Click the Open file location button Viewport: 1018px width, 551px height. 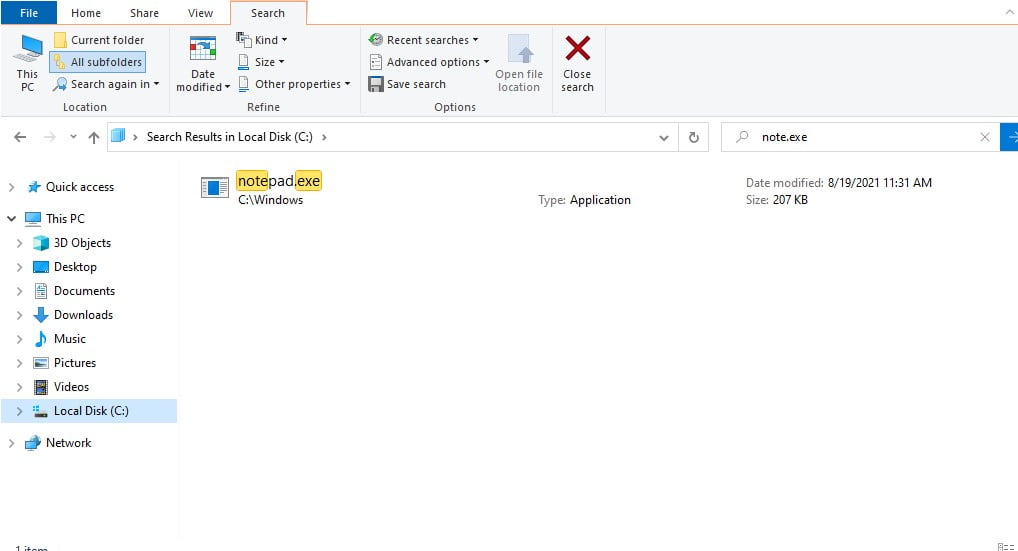point(519,63)
